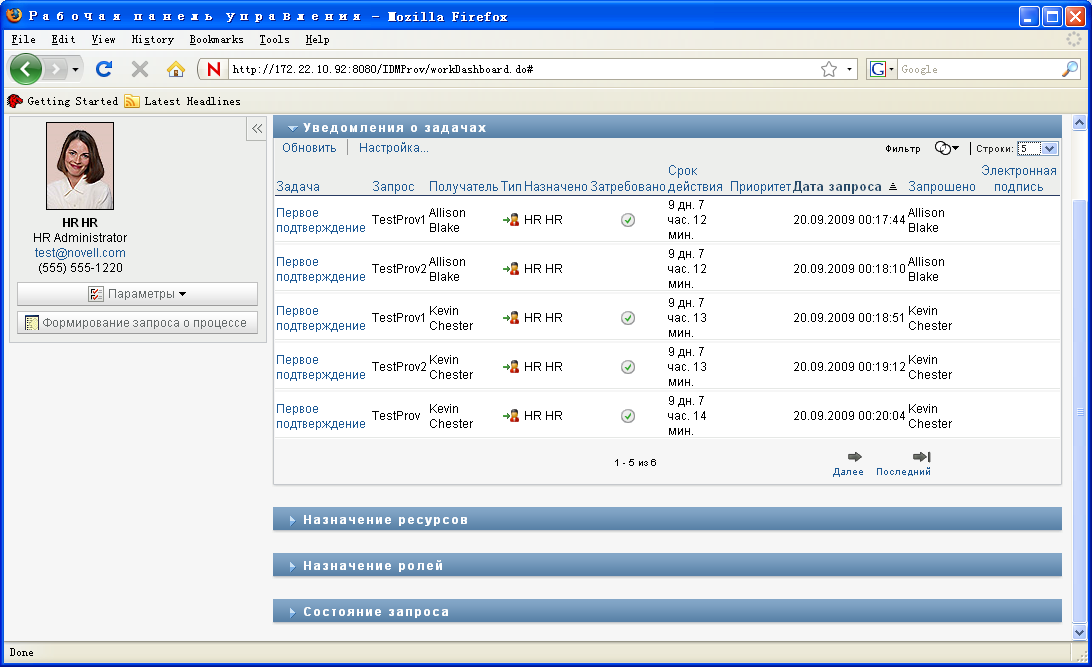The image size is (1092, 667).
Task: Click the stop loading X icon
Action: coord(140,69)
